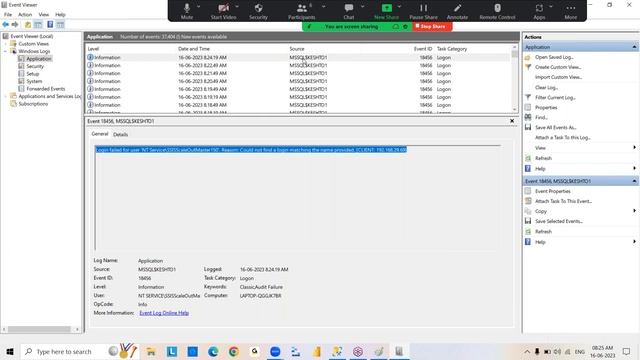
Task: Click Create Custom View action
Action: click(558, 67)
